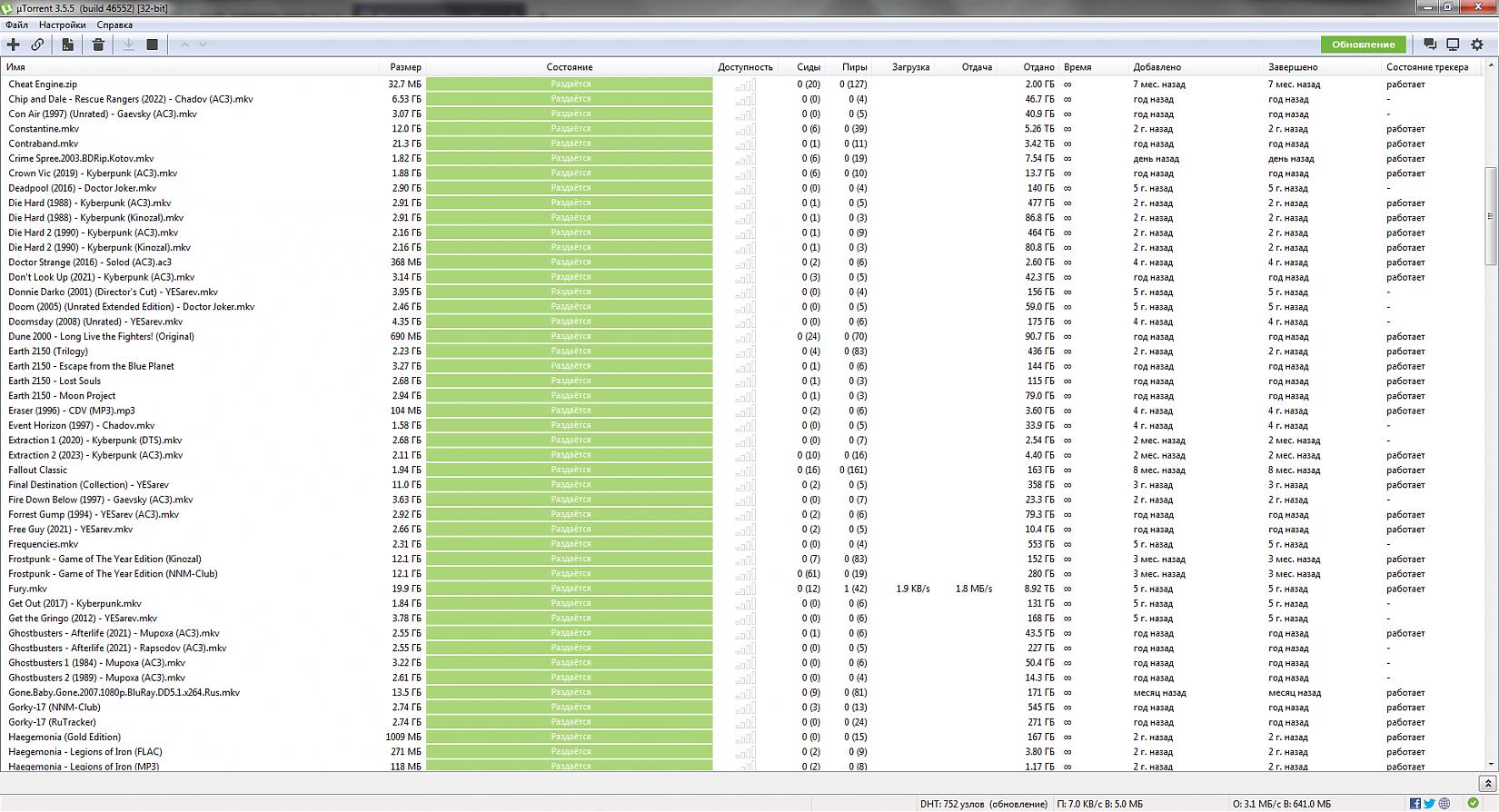Click availability bars for Doom (2005) row
Viewport: 1499px width, 812px height.
point(746,307)
